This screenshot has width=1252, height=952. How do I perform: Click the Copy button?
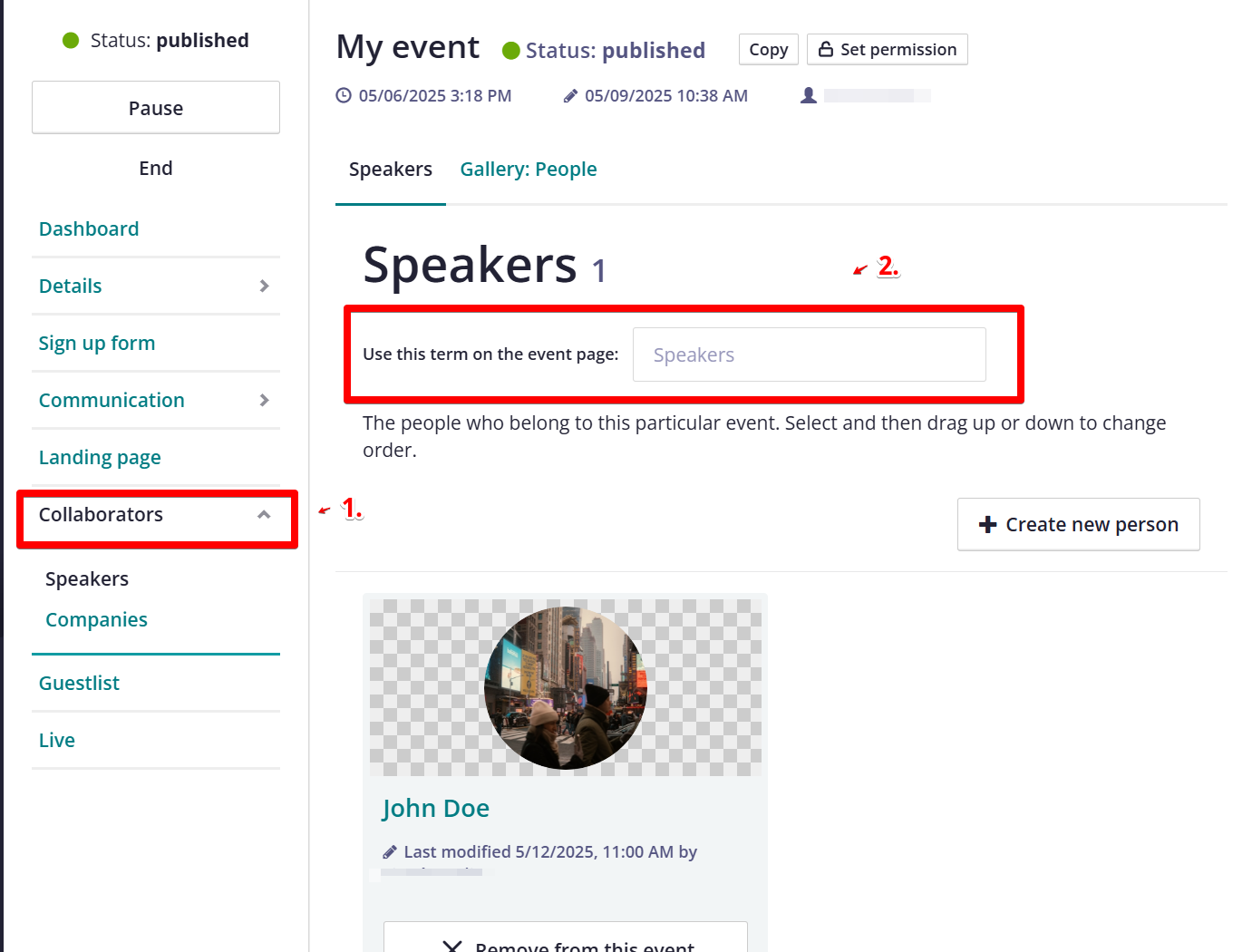[769, 50]
